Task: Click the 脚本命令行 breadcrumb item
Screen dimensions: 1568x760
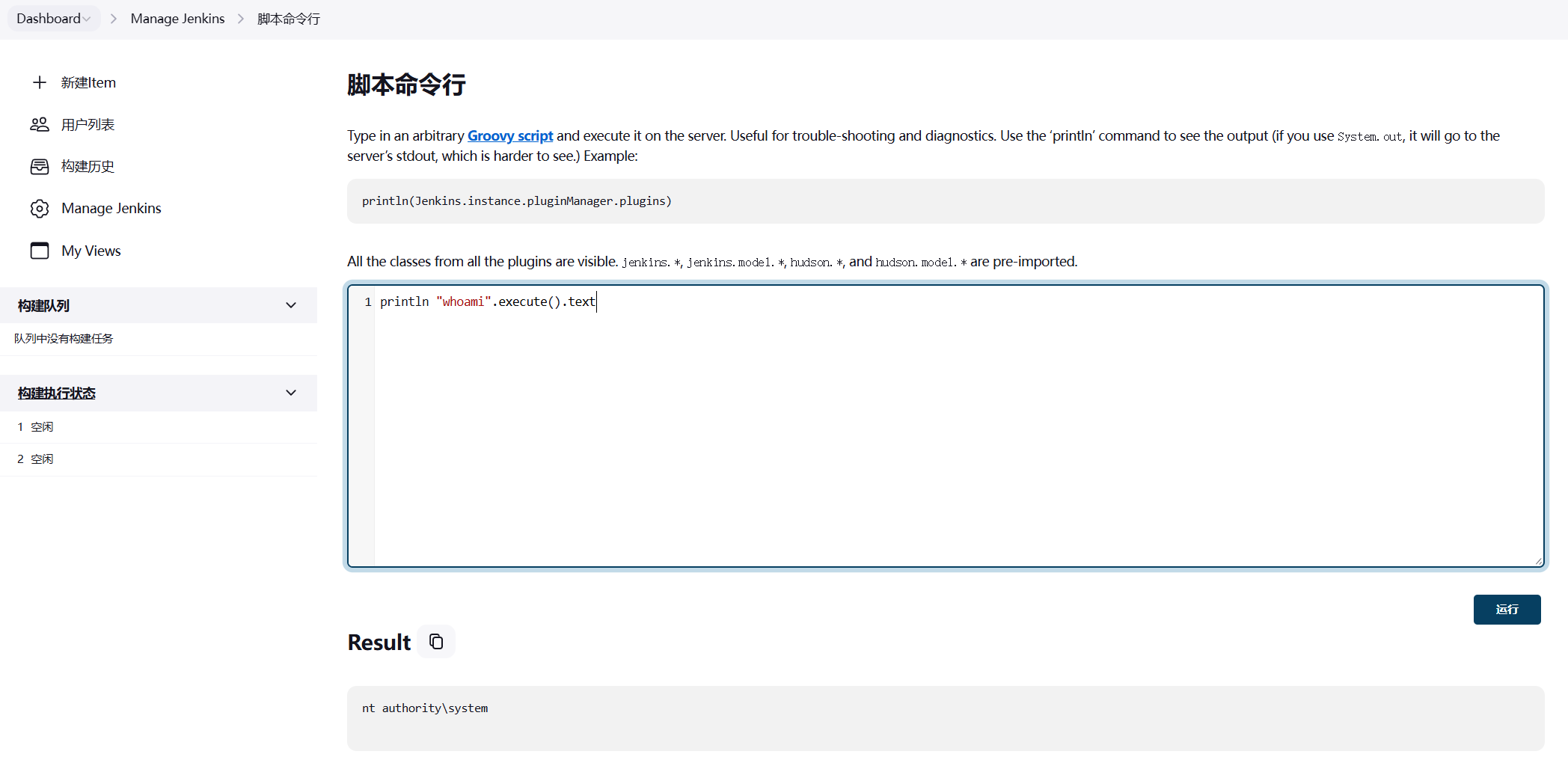Action: [x=289, y=19]
